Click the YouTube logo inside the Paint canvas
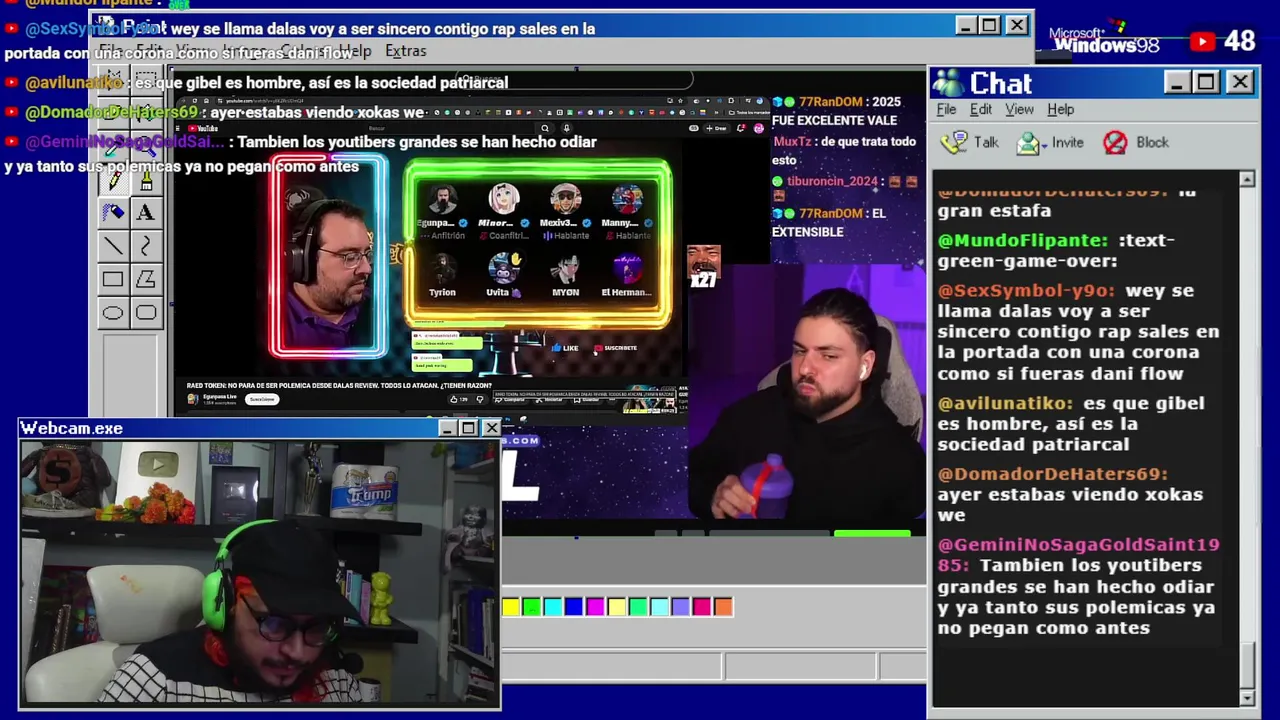This screenshot has width=1280, height=720. click(x=203, y=128)
